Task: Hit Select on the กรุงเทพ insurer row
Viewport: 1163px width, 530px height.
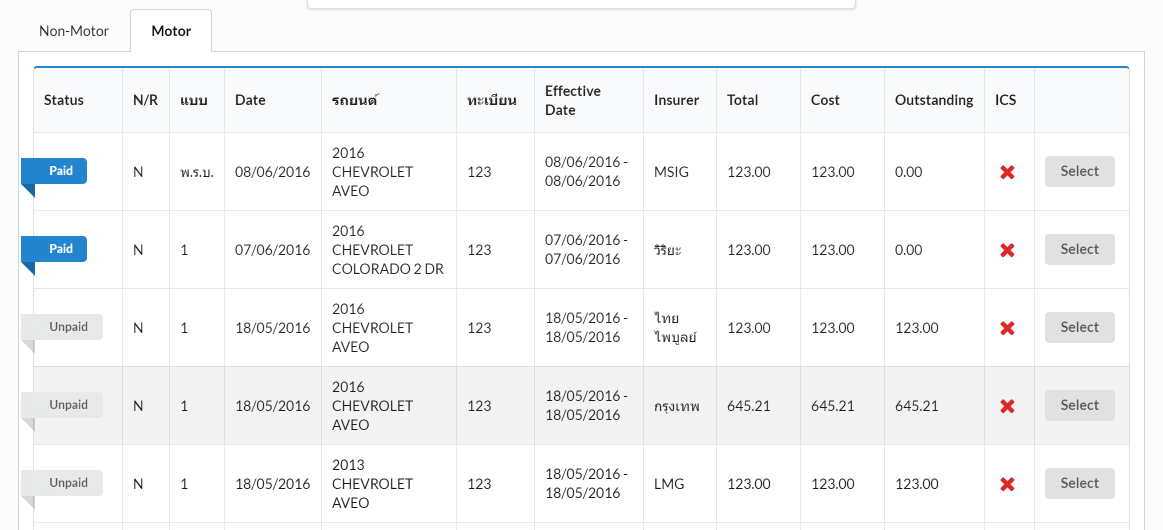Action: [1079, 405]
